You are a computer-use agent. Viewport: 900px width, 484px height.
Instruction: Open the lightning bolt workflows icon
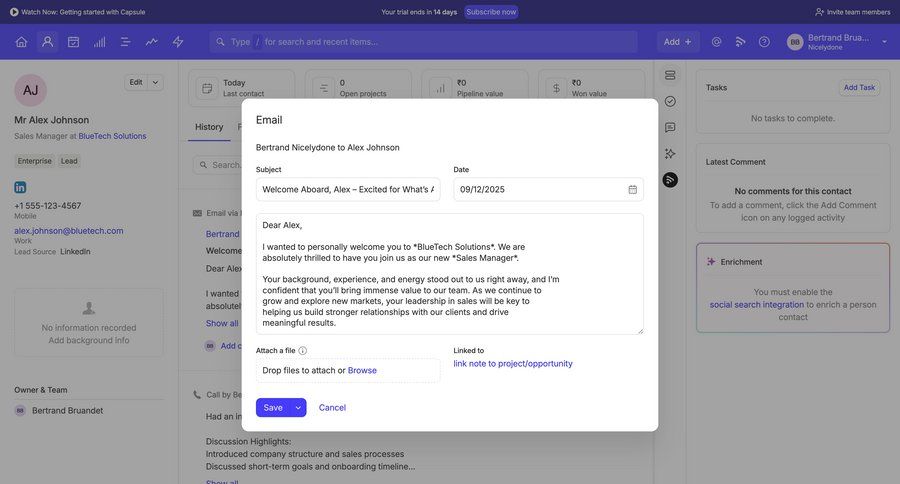point(178,42)
